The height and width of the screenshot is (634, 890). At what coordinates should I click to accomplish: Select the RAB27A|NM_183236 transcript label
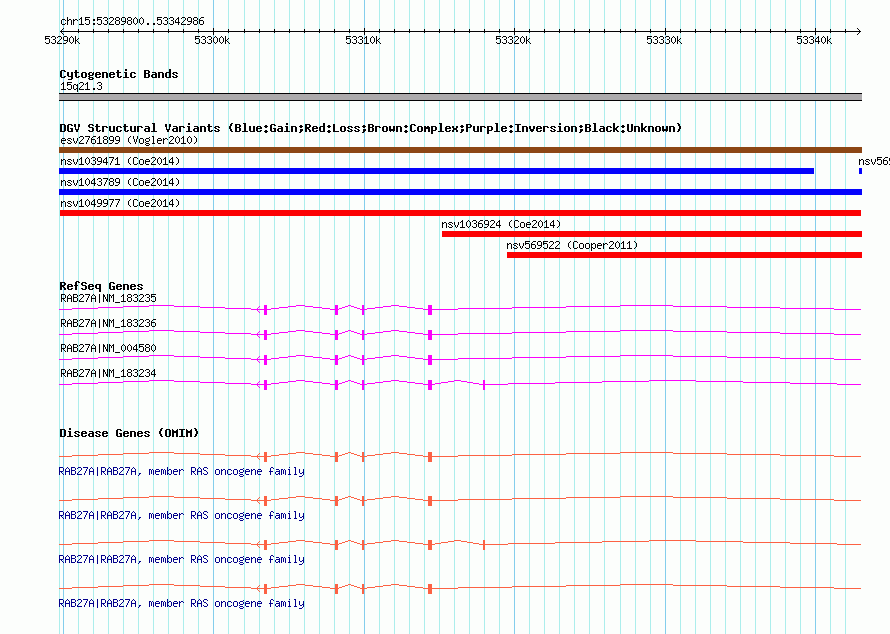click(108, 323)
